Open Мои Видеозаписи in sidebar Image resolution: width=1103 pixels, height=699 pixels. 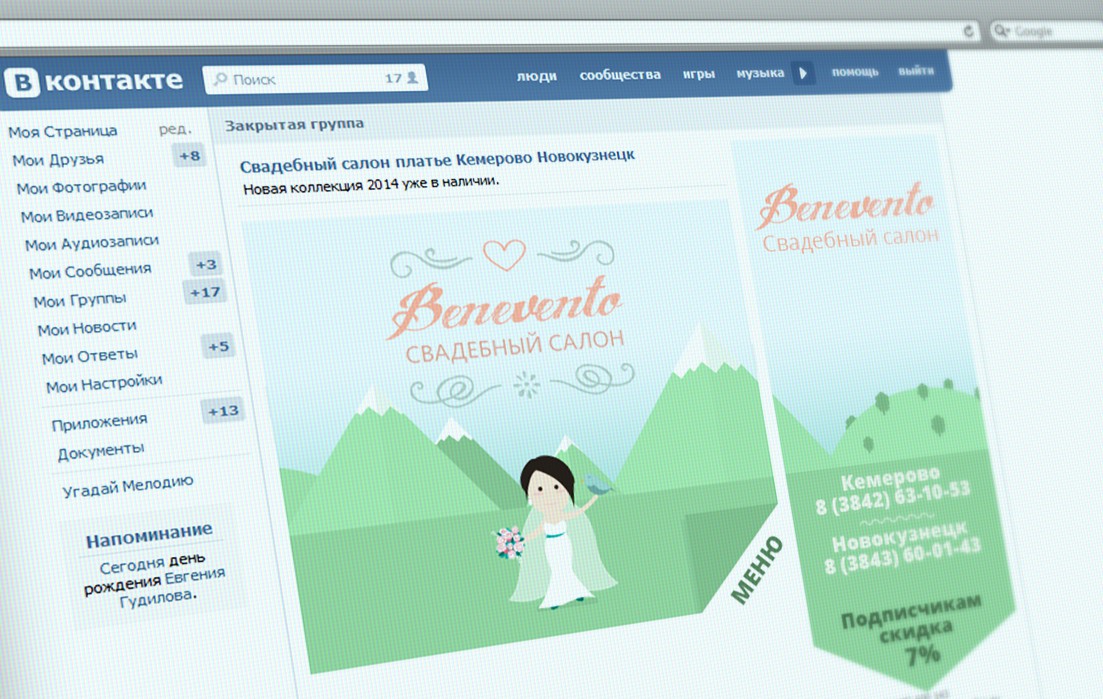tap(87, 214)
